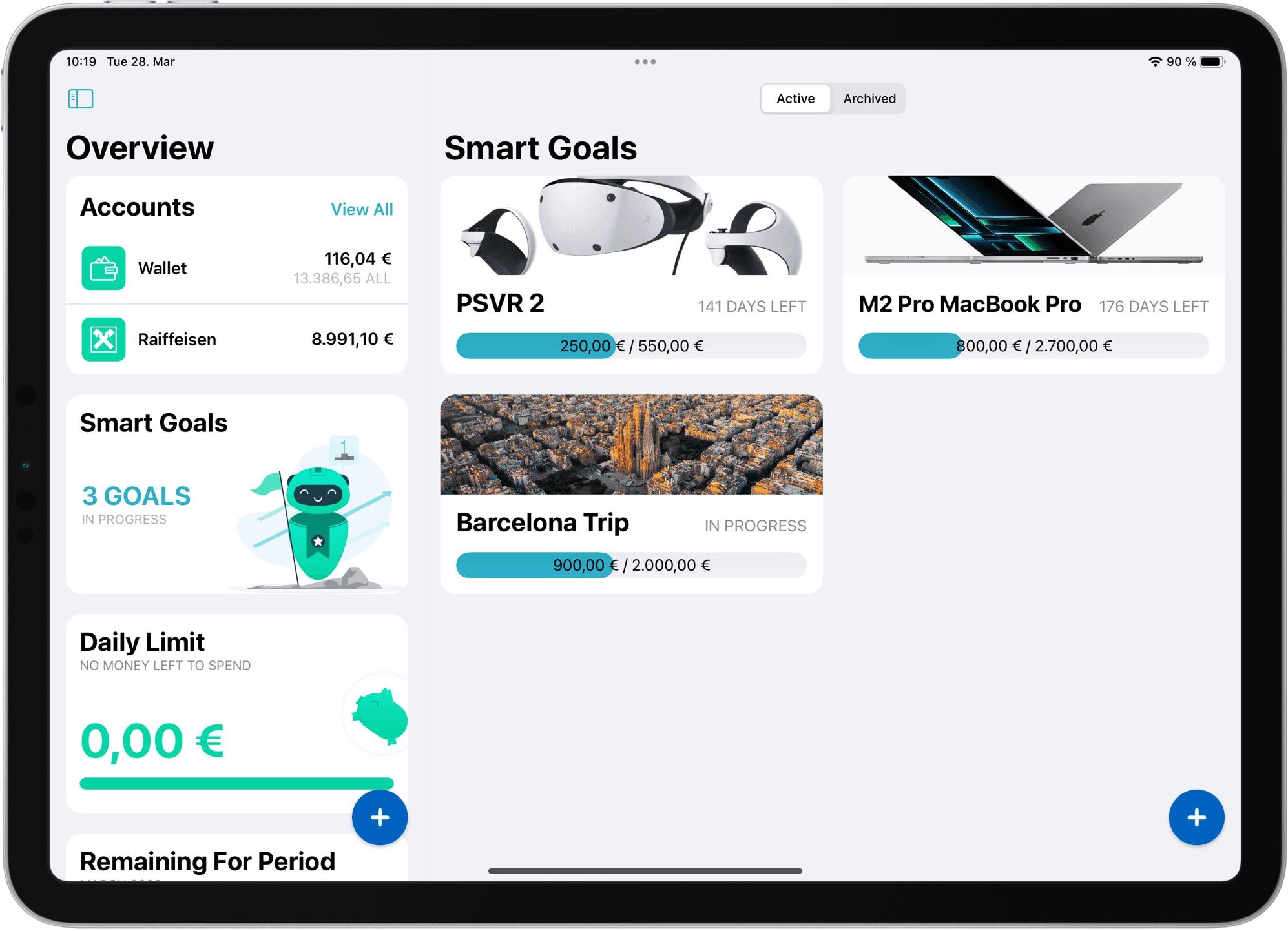This screenshot has height=931, width=1288.
Task: Tap the plus button to add a Smart Goal
Action: tap(1196, 817)
